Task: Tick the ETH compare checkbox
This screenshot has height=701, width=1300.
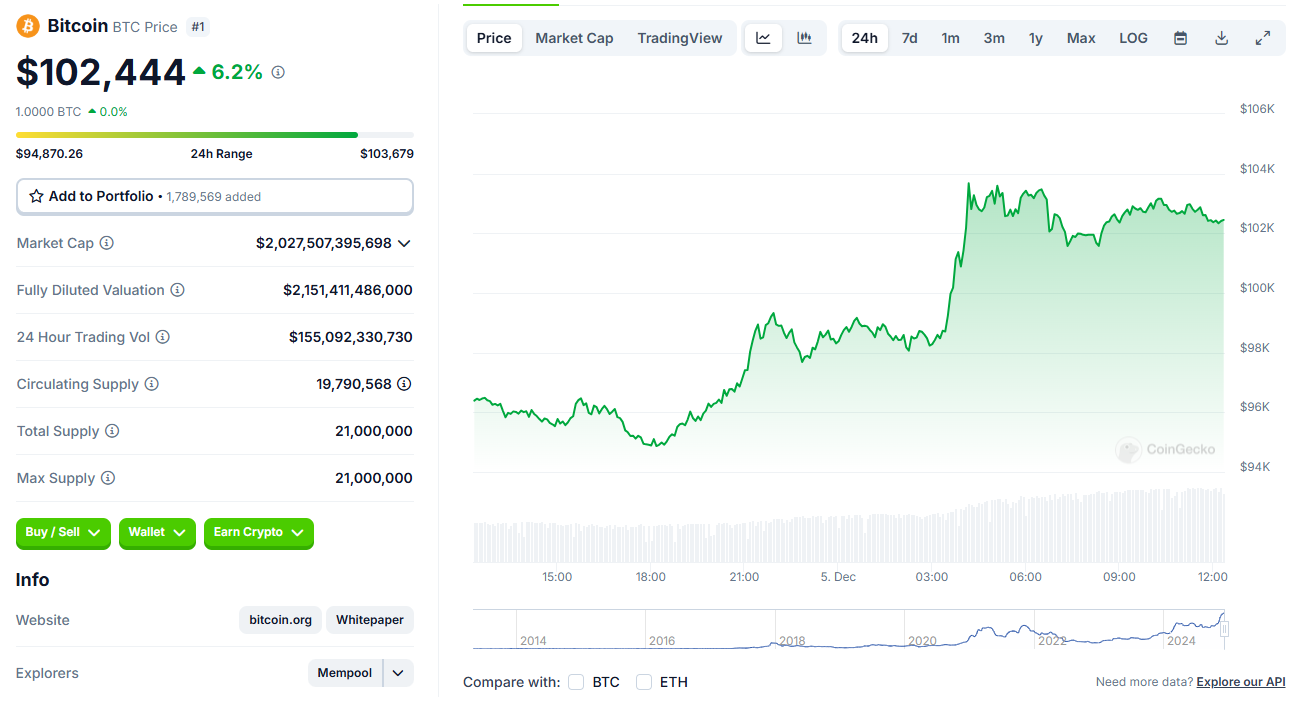Action: (644, 682)
